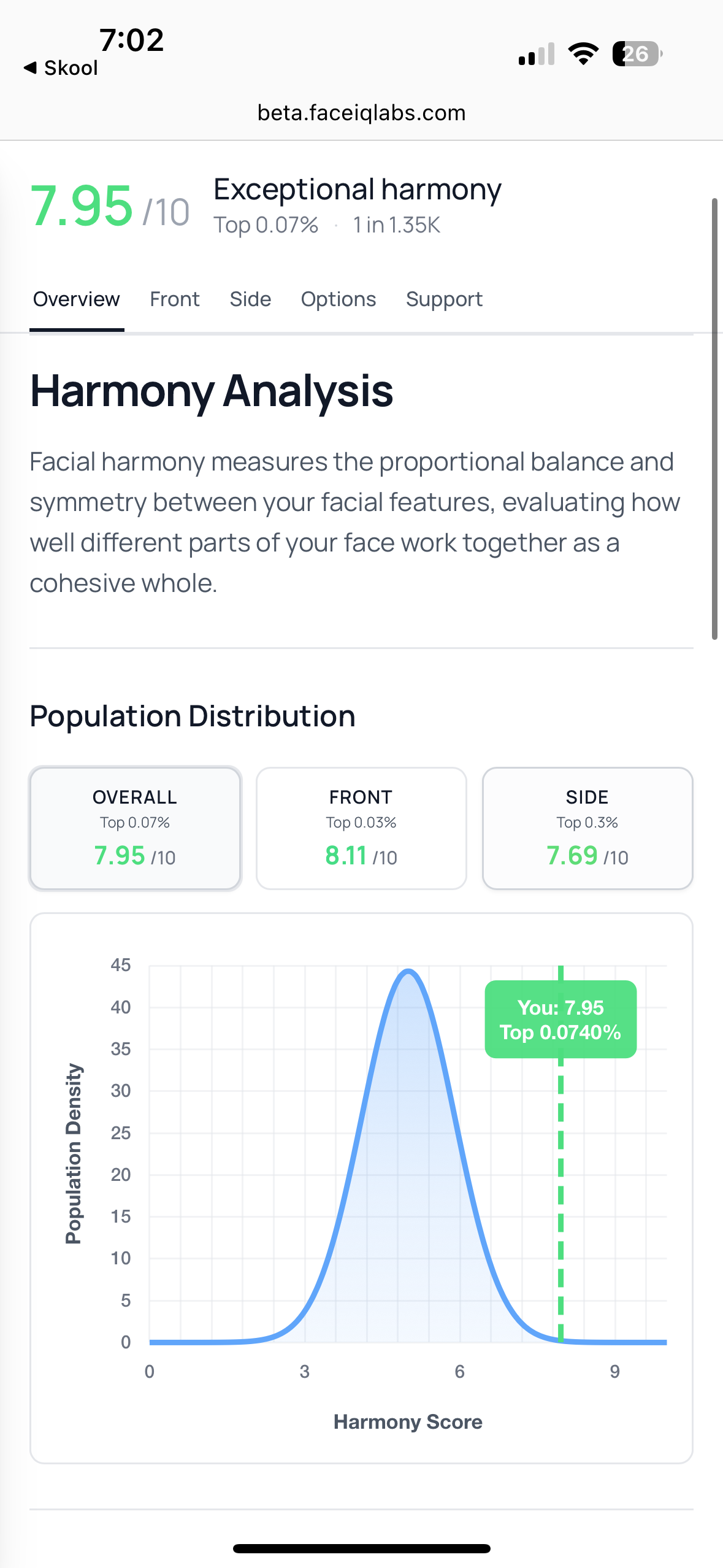
Task: Tap the beta.faceiqlabs.com address bar
Action: coord(361,113)
